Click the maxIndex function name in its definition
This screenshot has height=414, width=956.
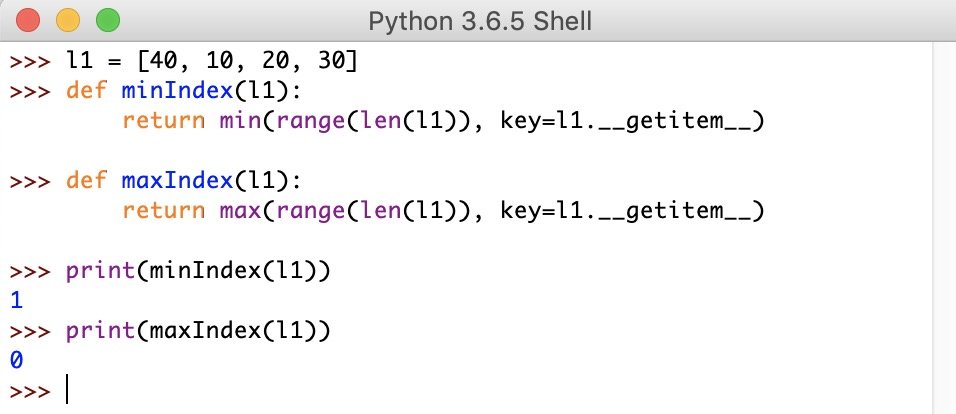tap(177, 180)
